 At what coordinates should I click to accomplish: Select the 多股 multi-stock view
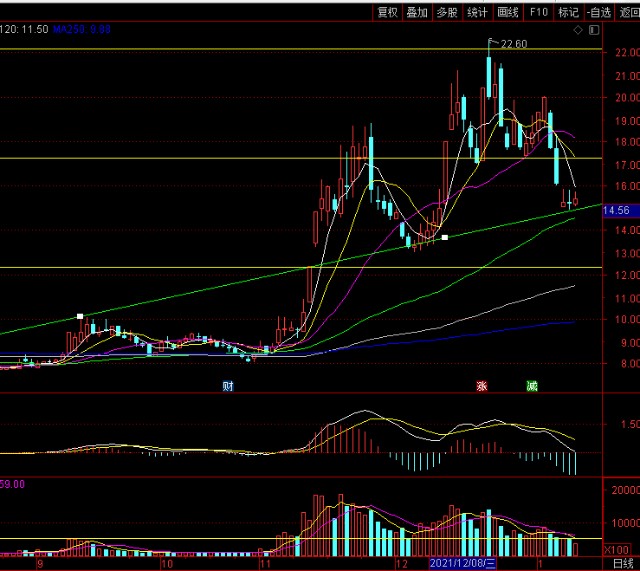447,12
